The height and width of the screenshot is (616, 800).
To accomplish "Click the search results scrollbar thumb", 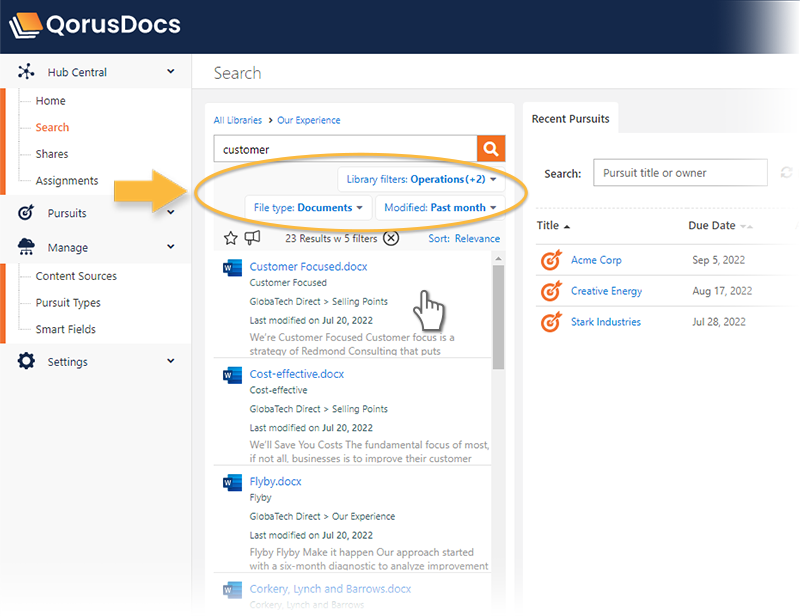I will (x=498, y=317).
